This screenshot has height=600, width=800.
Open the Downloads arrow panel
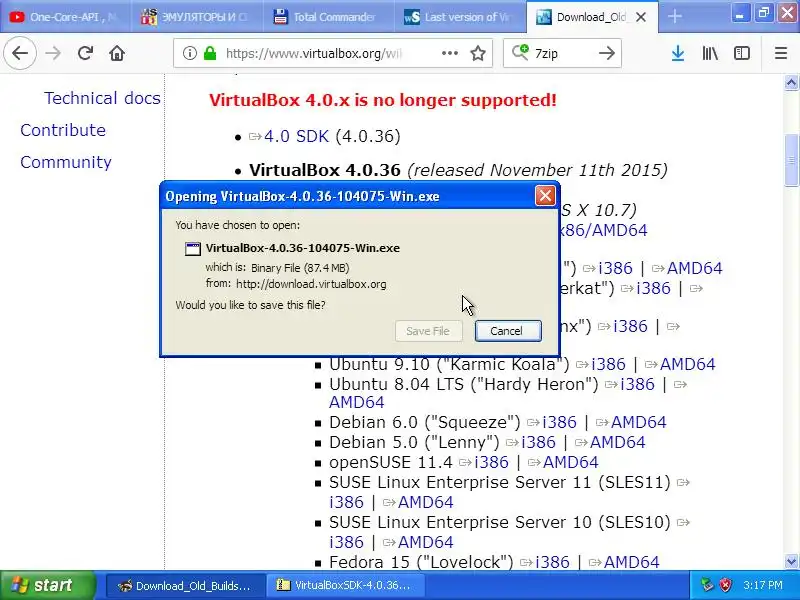(x=678, y=53)
